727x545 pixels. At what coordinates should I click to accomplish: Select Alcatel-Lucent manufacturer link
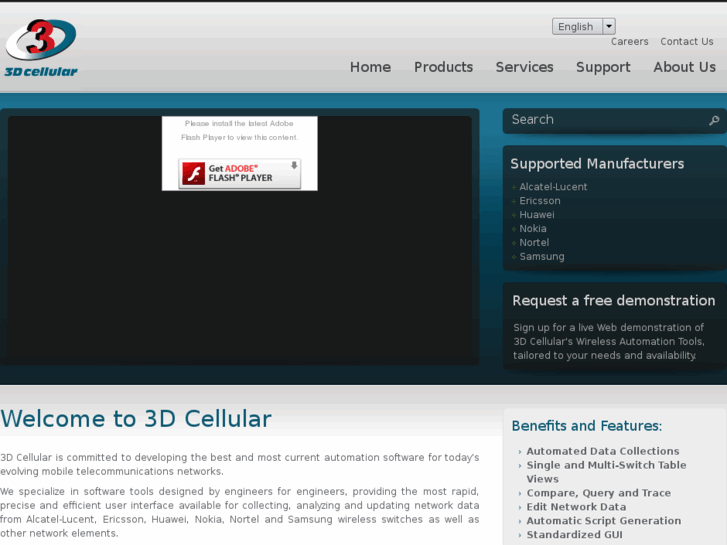(x=553, y=187)
